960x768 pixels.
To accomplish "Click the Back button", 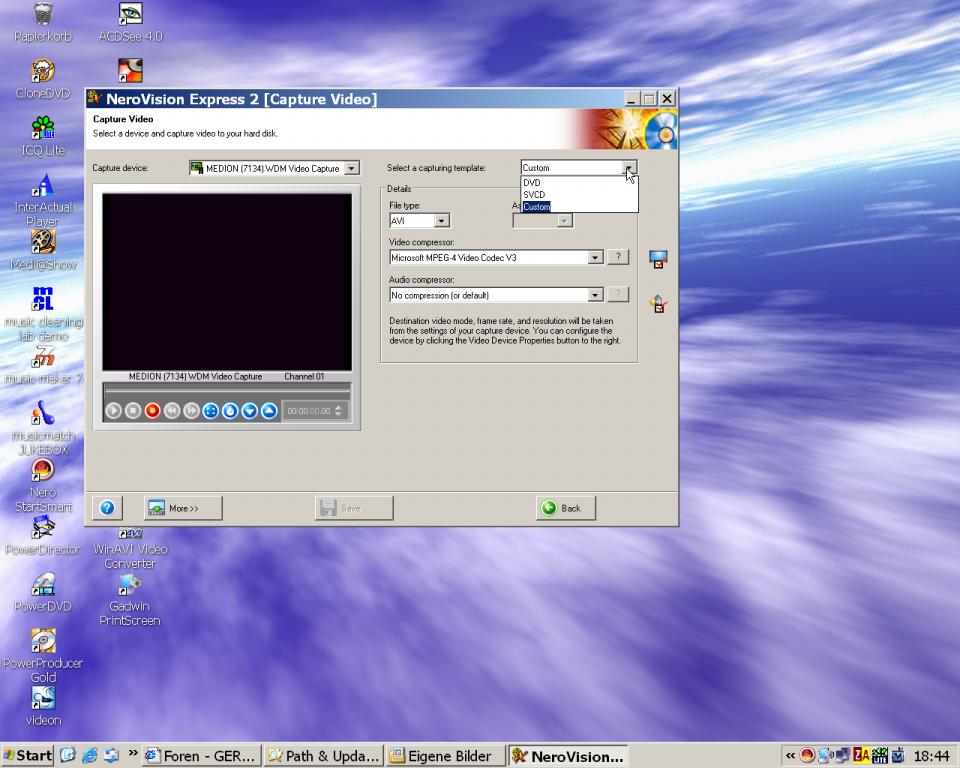I will [x=566, y=508].
